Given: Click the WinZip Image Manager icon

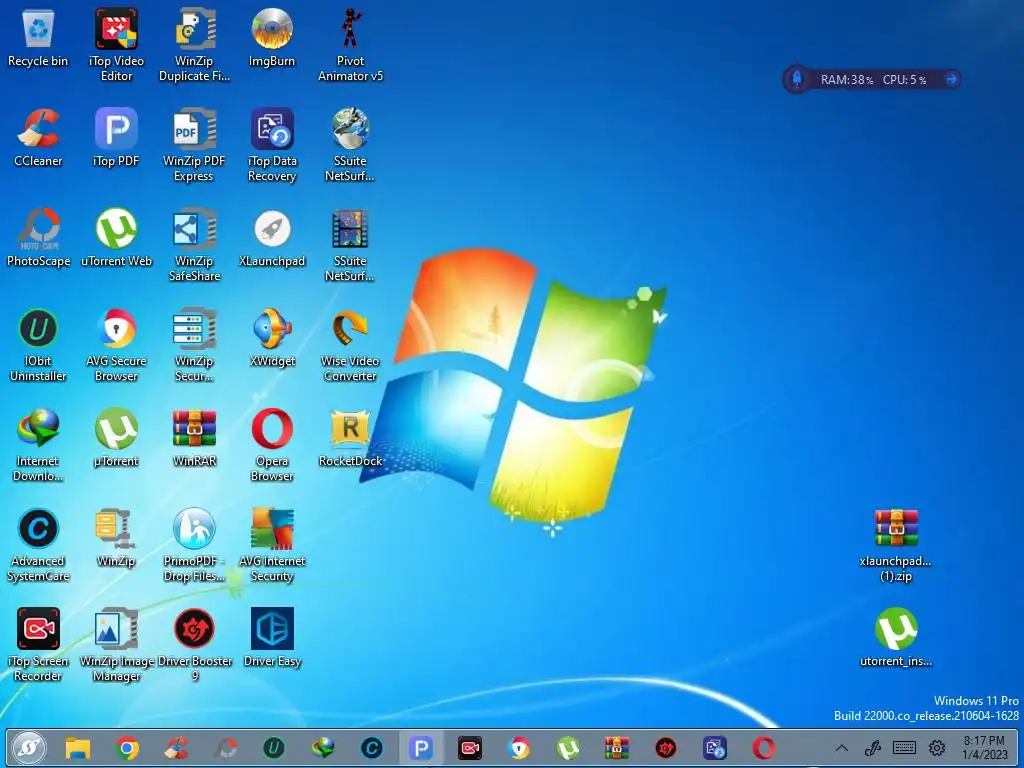Looking at the screenshot, I should 116,645.
